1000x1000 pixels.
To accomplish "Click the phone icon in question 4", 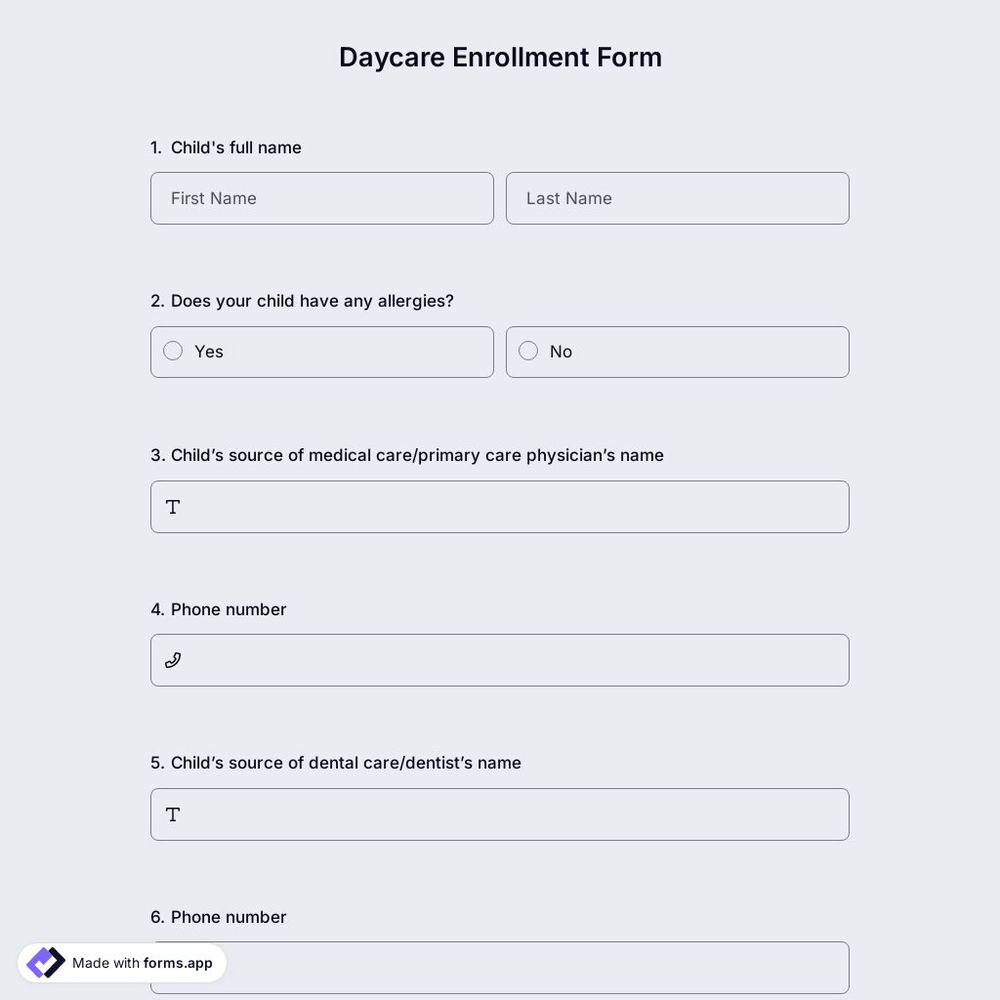I will pos(172,660).
